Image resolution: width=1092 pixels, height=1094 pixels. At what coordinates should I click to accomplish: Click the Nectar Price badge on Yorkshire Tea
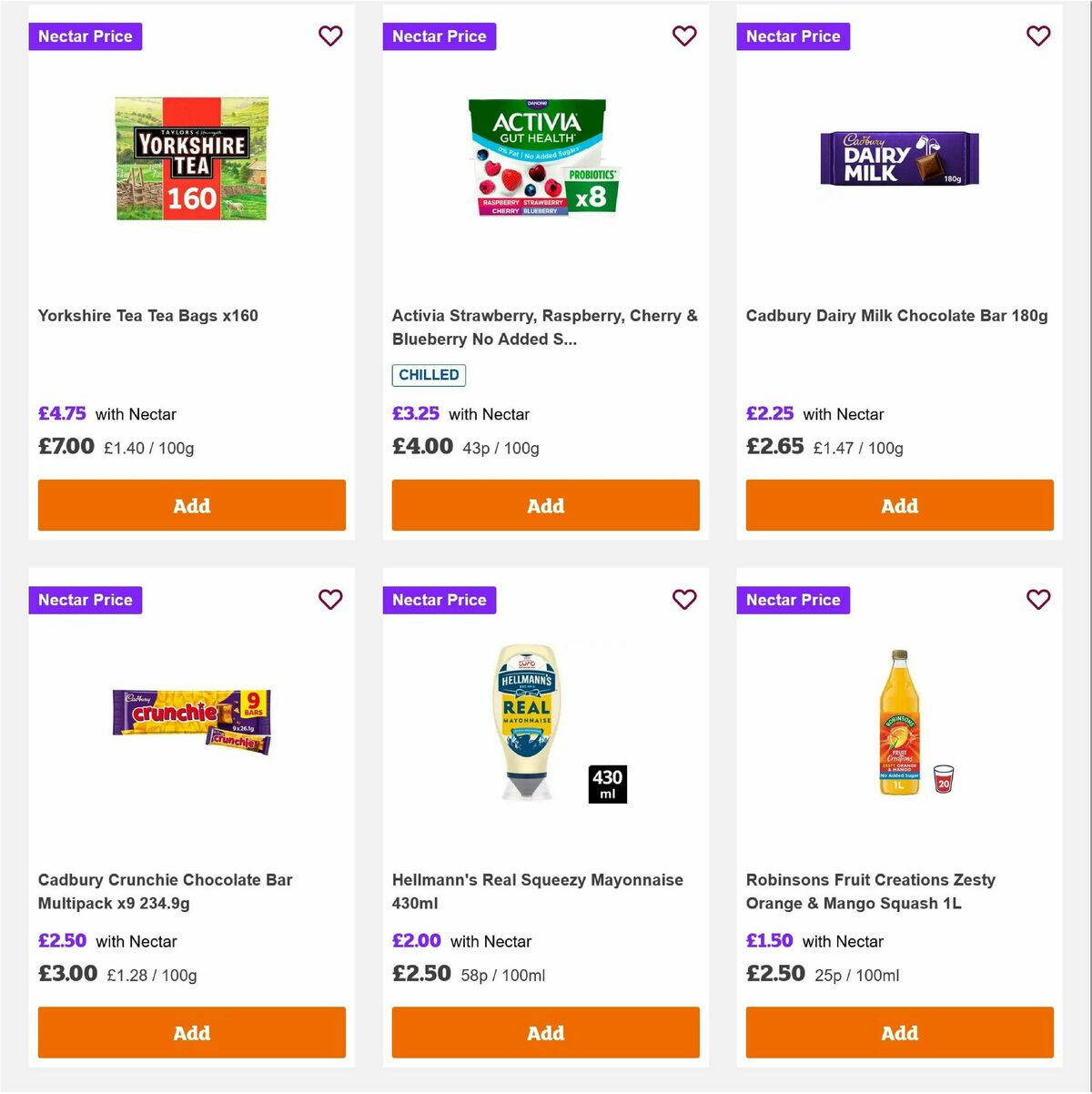pyautogui.click(x=86, y=36)
